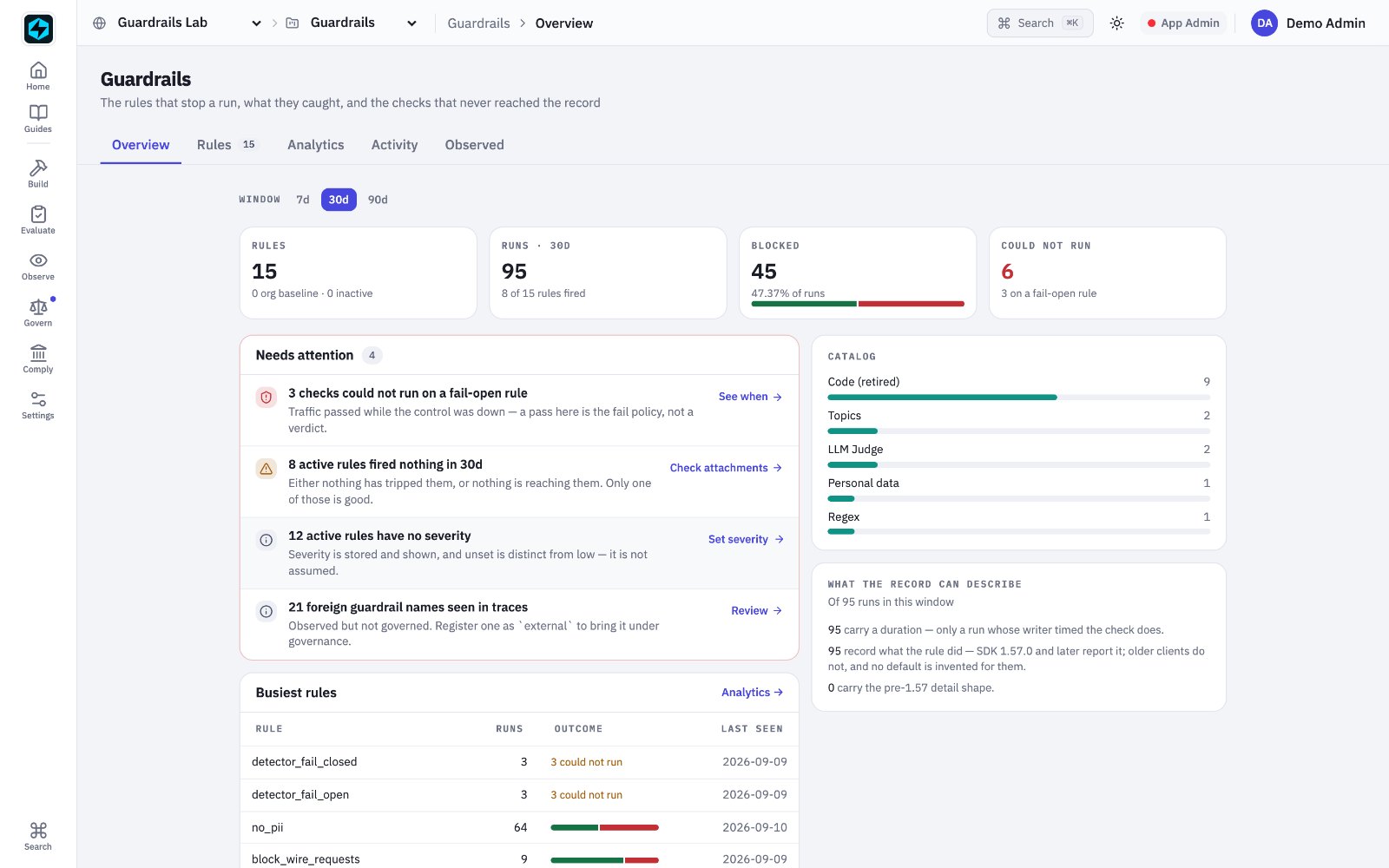
Task: Click the 2026-09-10 last seen date
Action: [754, 828]
